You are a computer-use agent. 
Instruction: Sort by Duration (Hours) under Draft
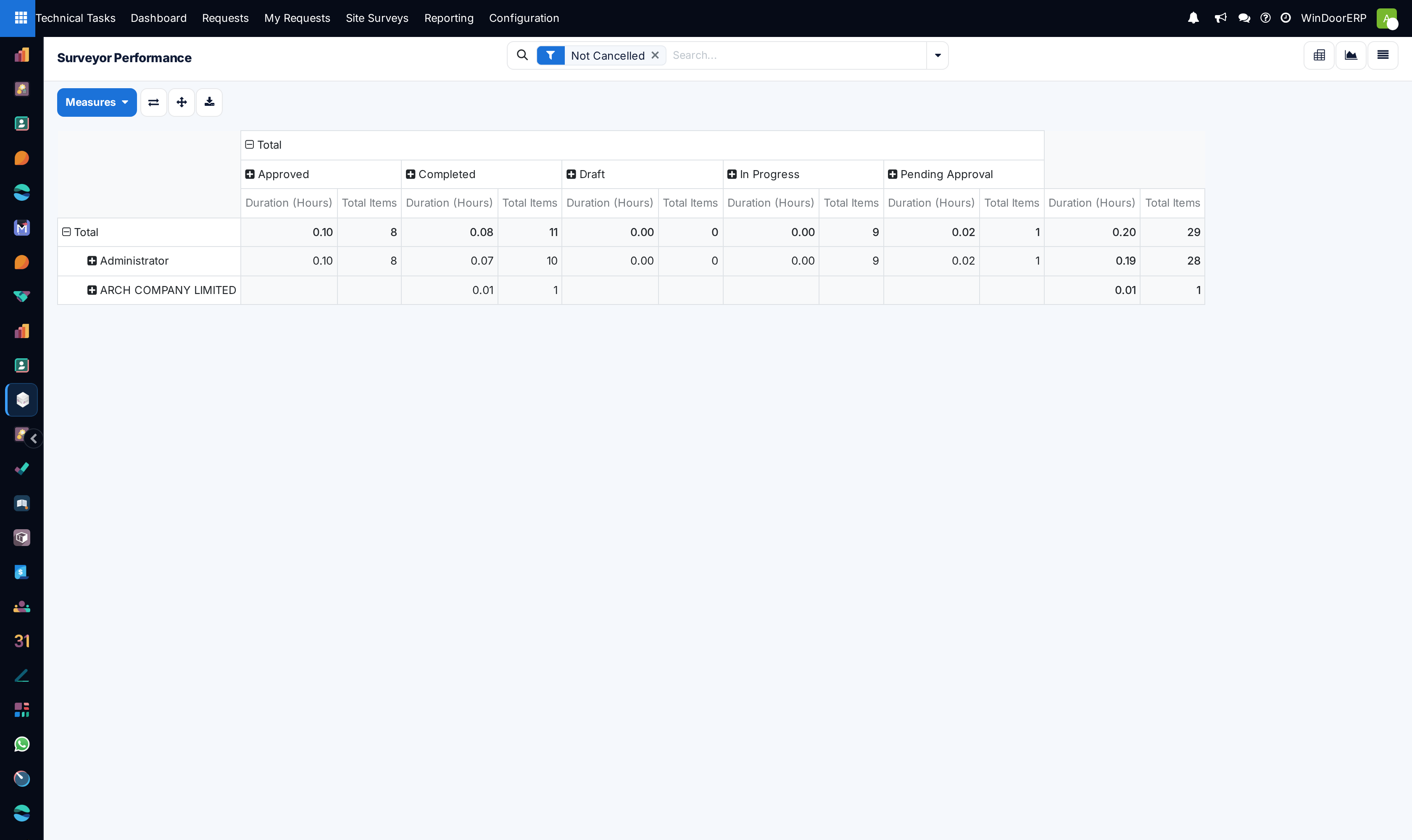click(x=610, y=203)
